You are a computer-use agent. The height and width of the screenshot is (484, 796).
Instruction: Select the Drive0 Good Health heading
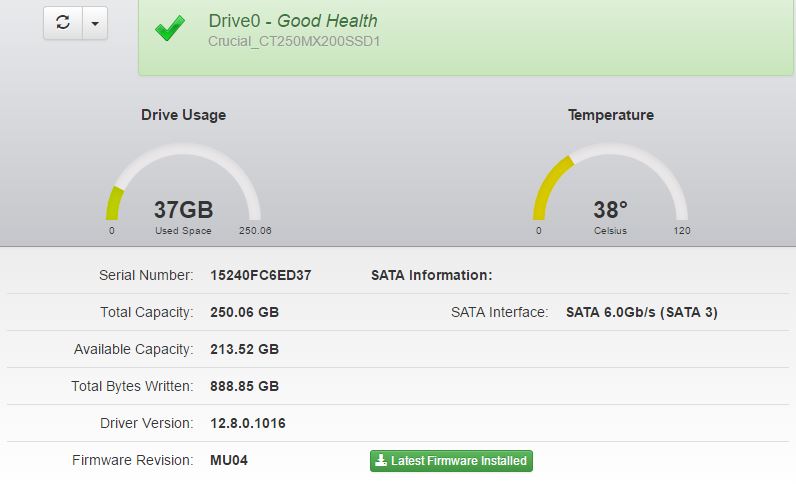click(292, 21)
